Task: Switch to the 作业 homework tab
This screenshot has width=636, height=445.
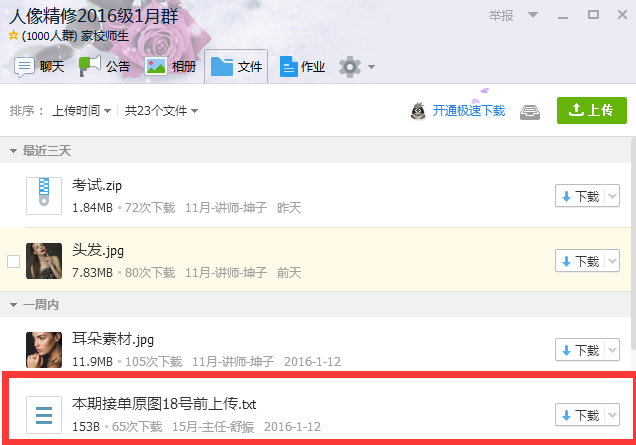Action: coord(302,67)
